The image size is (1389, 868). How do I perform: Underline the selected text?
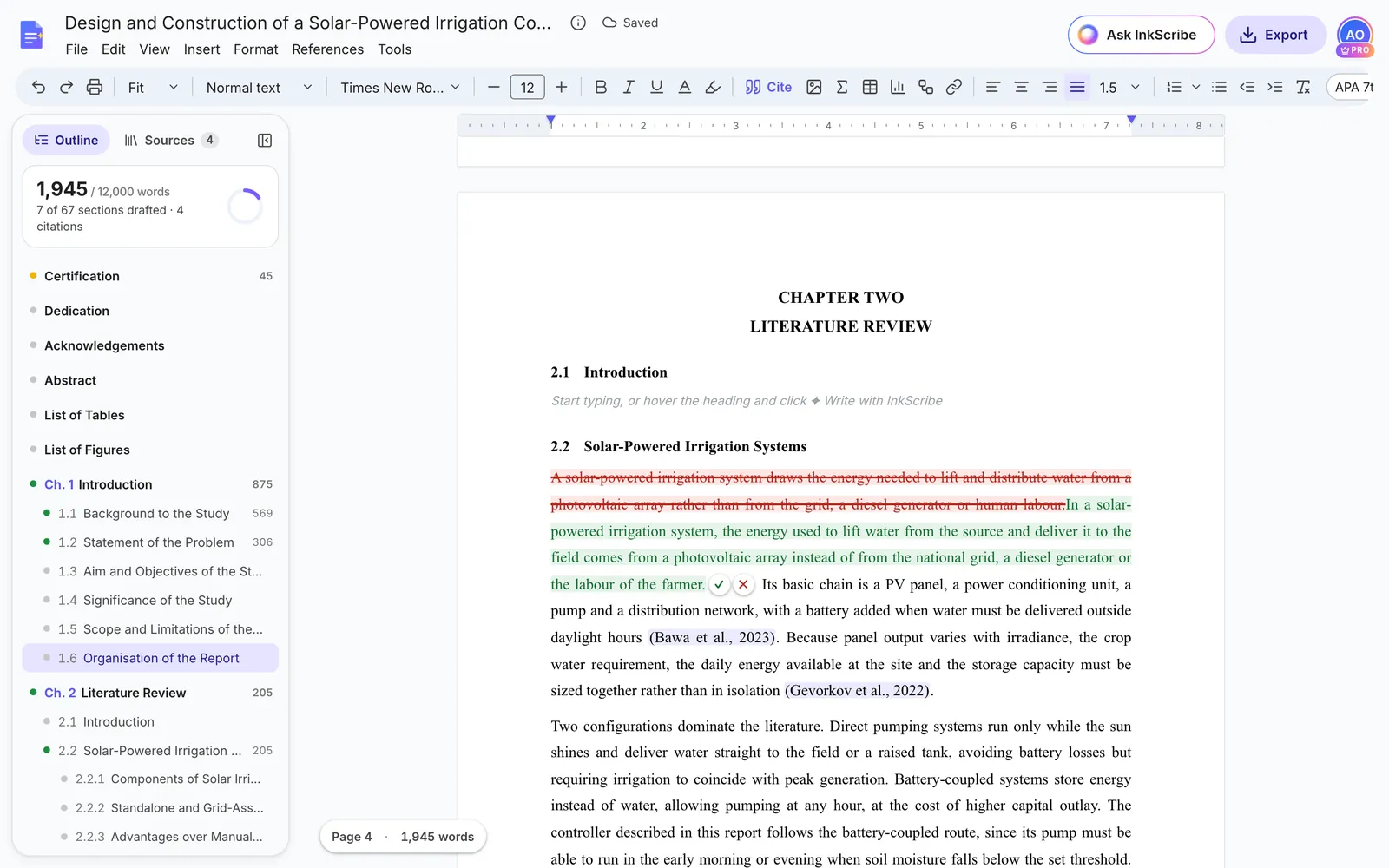656,87
